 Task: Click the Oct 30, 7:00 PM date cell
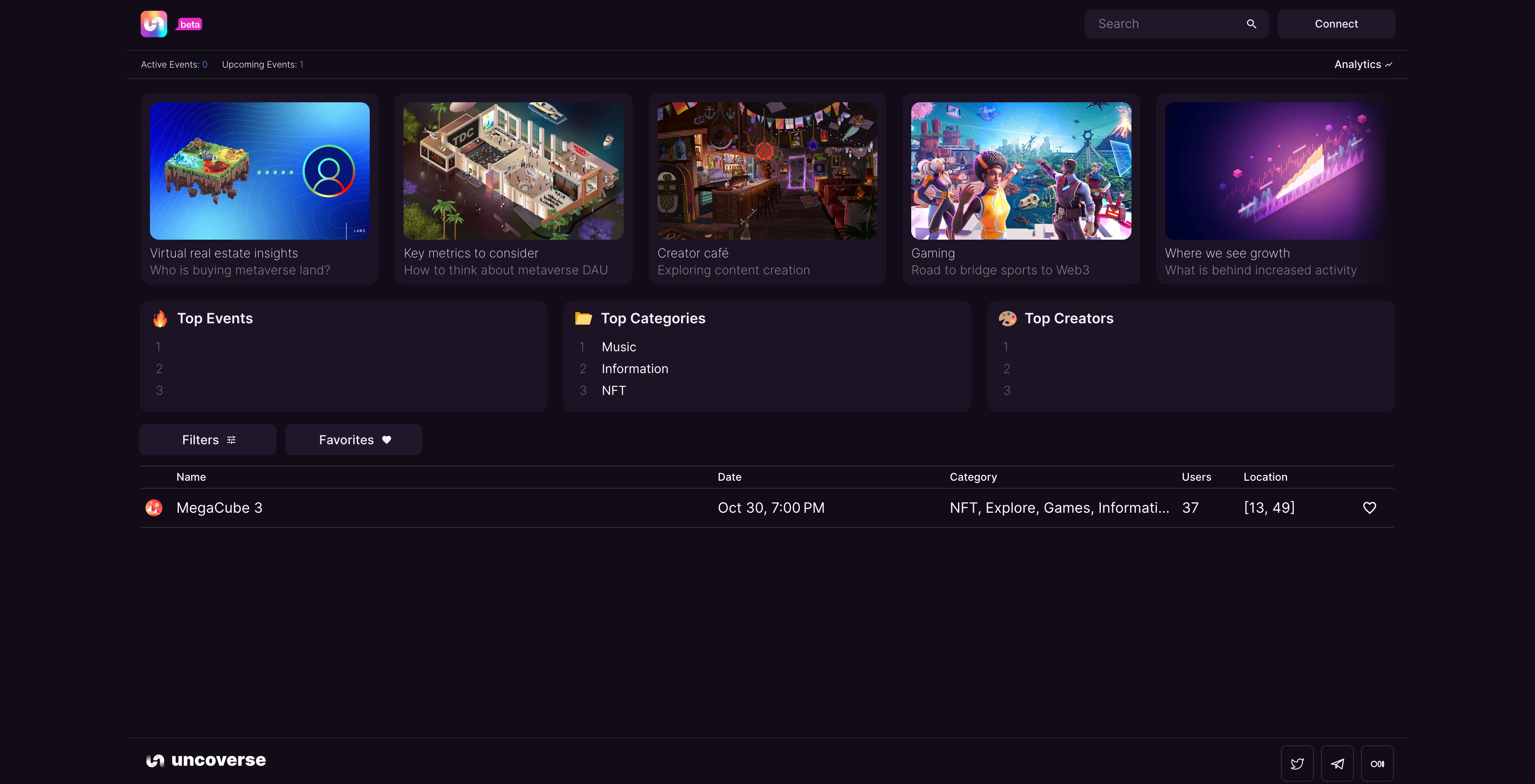[x=771, y=507]
